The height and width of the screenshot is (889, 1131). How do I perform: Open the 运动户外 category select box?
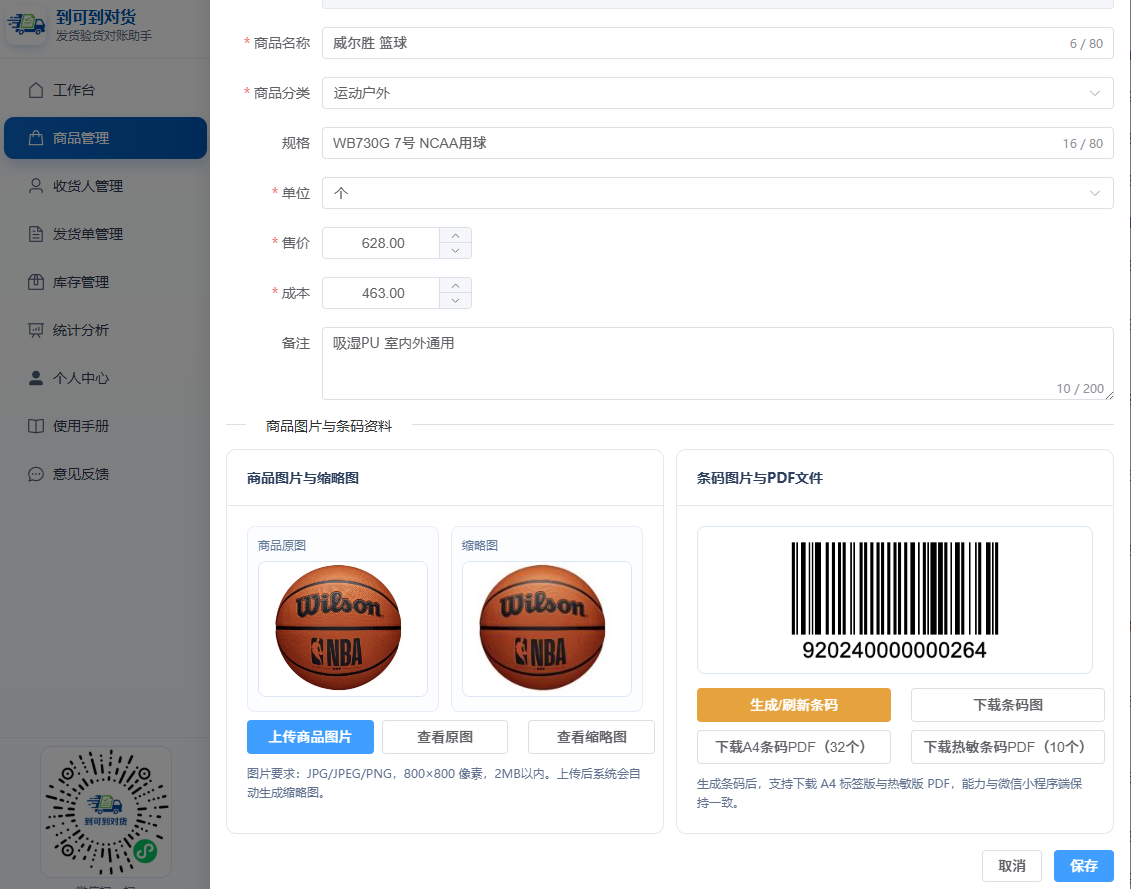pyautogui.click(x=718, y=93)
